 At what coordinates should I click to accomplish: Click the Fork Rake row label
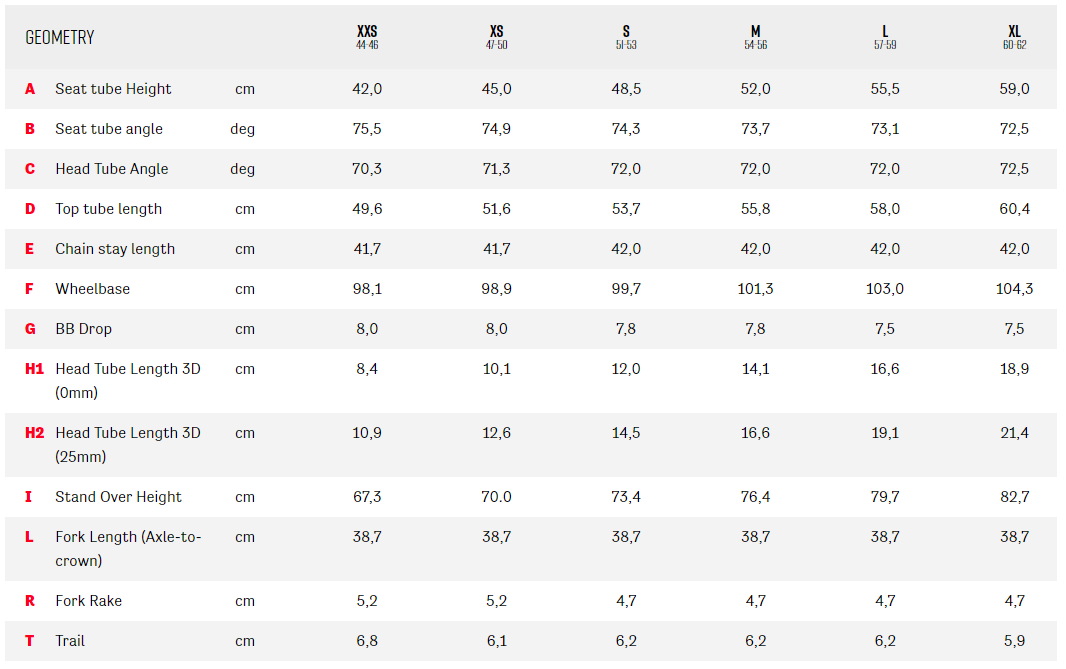(88, 601)
